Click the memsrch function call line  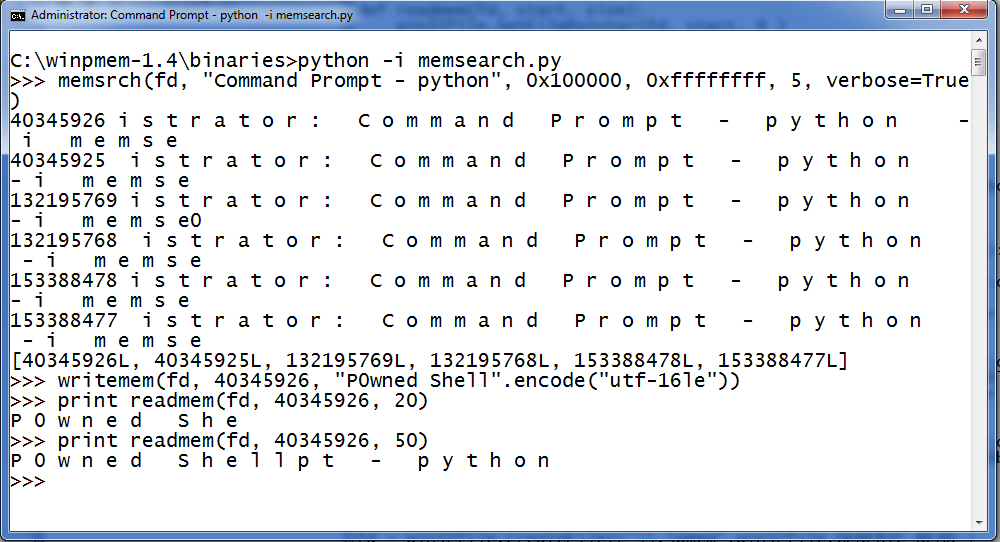pos(490,90)
